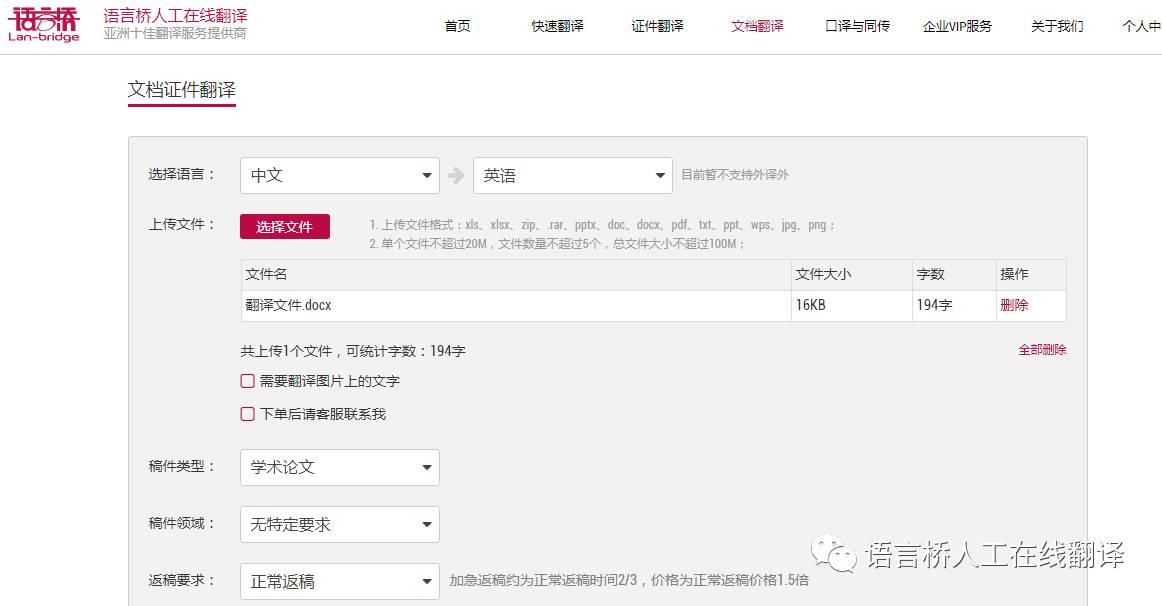Open 企业VIP服务 in the top navigation
Image resolution: width=1162 pixels, height=606 pixels.
tap(956, 27)
